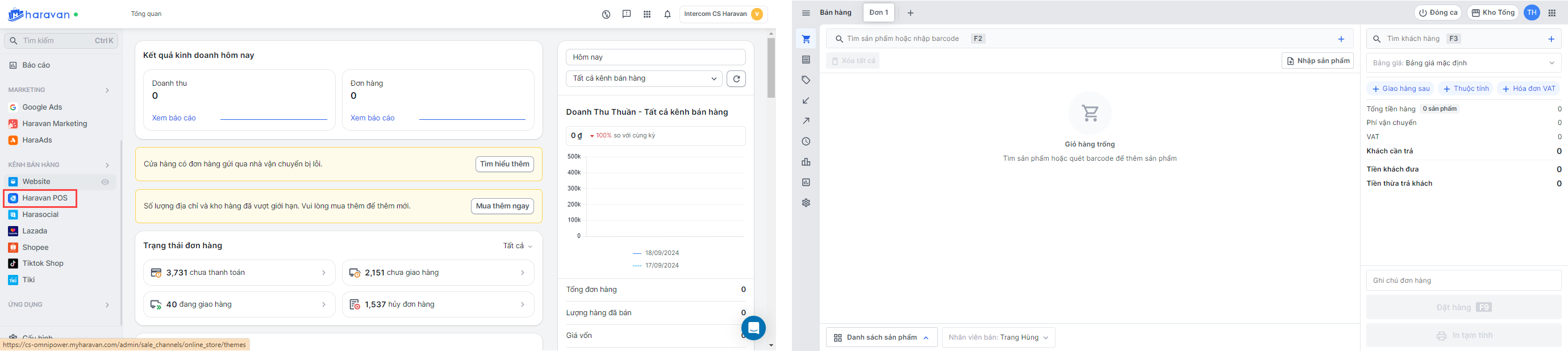
Task: Open the Intercom chat bubble
Action: point(753,328)
